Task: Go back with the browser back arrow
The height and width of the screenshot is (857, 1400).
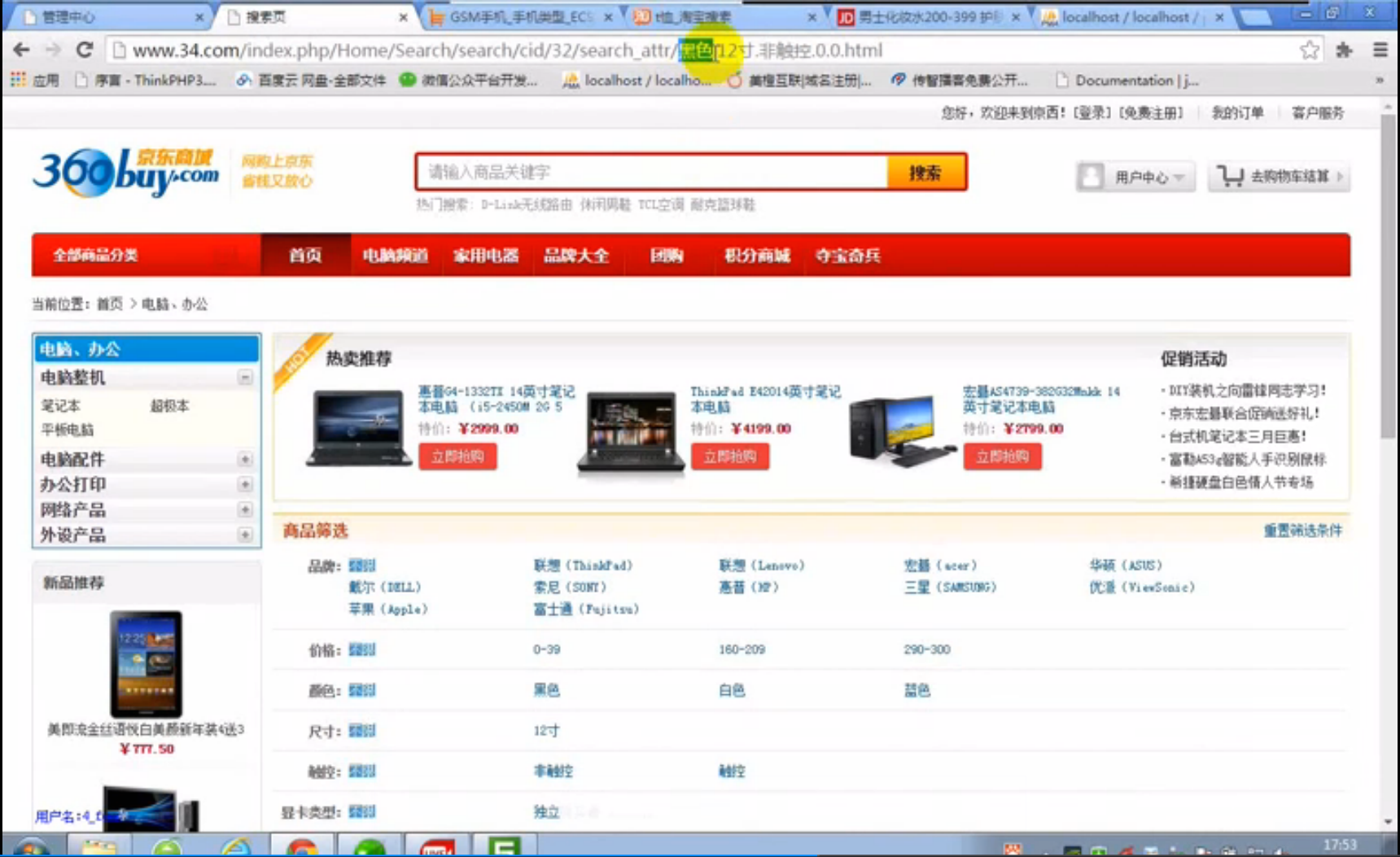Action: click(x=22, y=50)
